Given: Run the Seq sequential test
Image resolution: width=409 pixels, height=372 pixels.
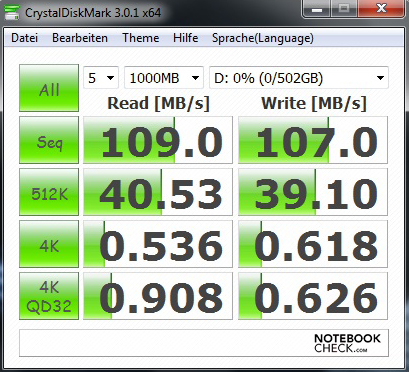Looking at the screenshot, I should [49, 140].
